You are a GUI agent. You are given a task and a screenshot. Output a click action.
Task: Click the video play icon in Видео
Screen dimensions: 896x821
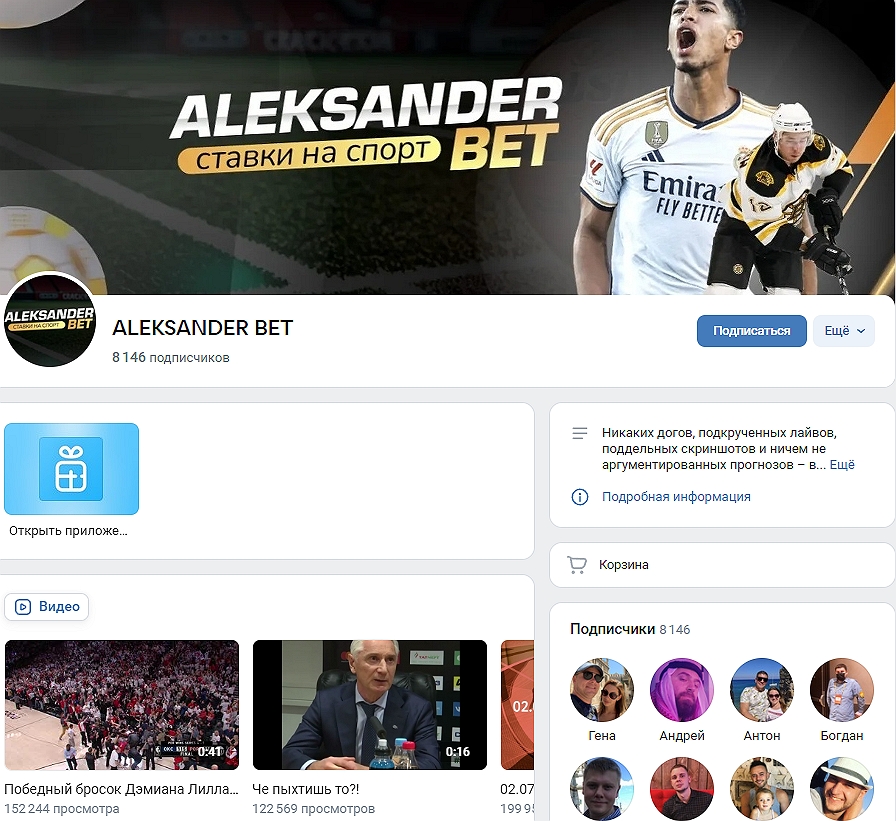[x=23, y=606]
